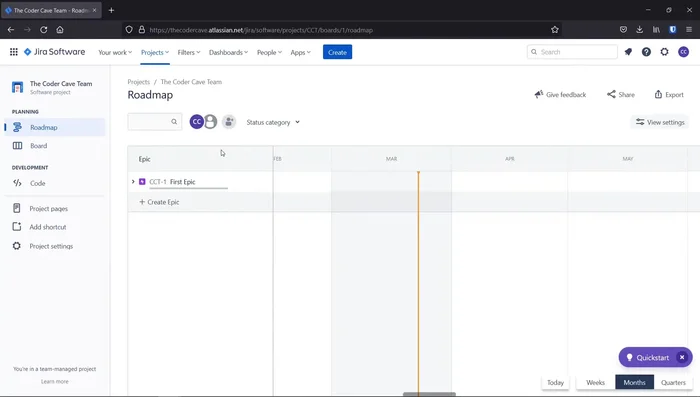Filter by the unassigned avatar

(x=210, y=121)
